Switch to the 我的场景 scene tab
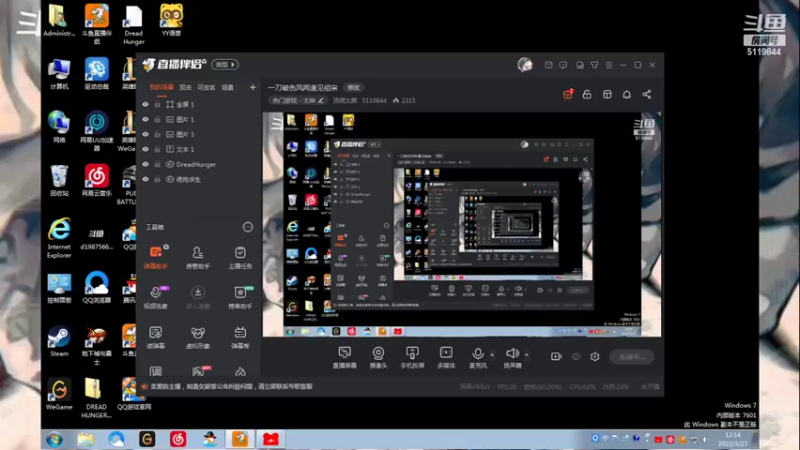Viewport: 800px width, 450px height. click(161, 87)
